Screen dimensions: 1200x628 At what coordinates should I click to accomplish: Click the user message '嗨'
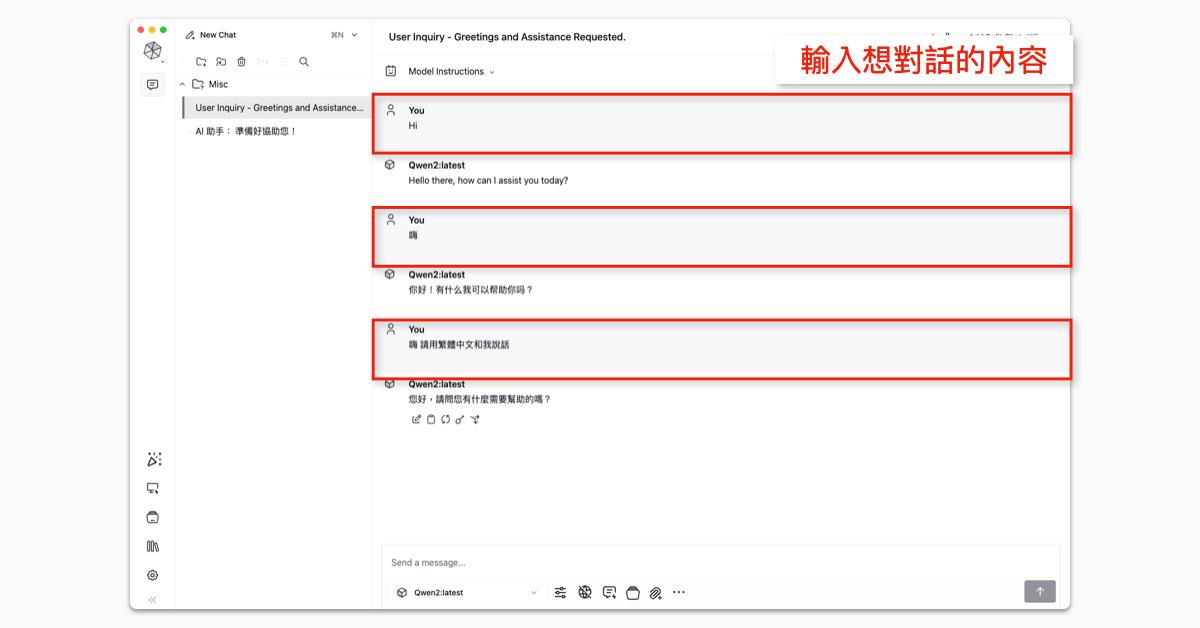tap(413, 236)
